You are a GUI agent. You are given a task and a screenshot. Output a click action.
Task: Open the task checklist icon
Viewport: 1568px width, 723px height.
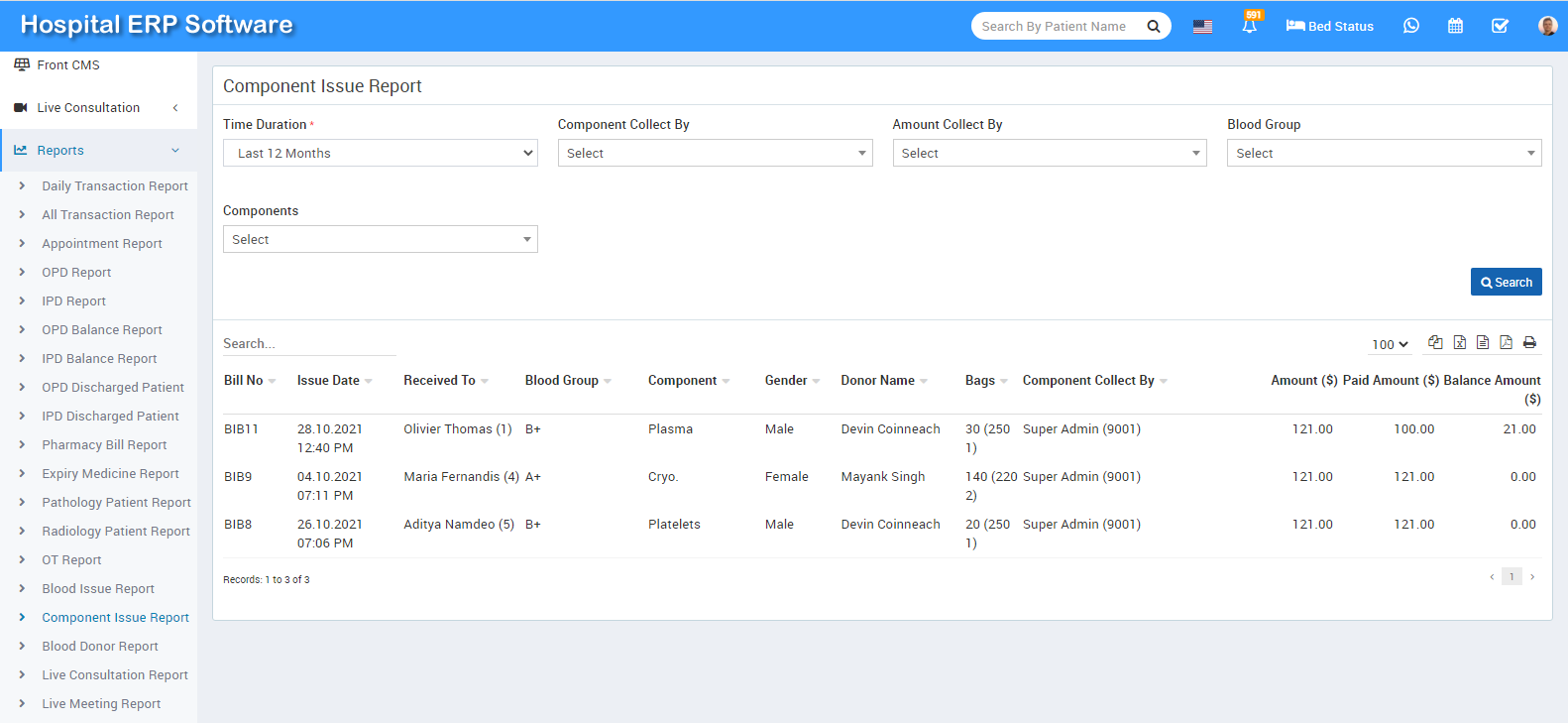pyautogui.click(x=1500, y=26)
